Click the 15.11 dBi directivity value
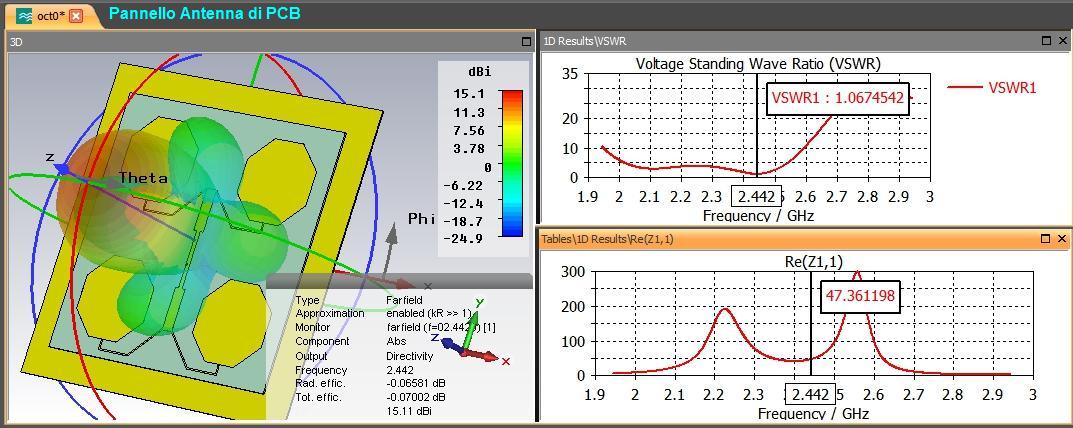 click(409, 412)
